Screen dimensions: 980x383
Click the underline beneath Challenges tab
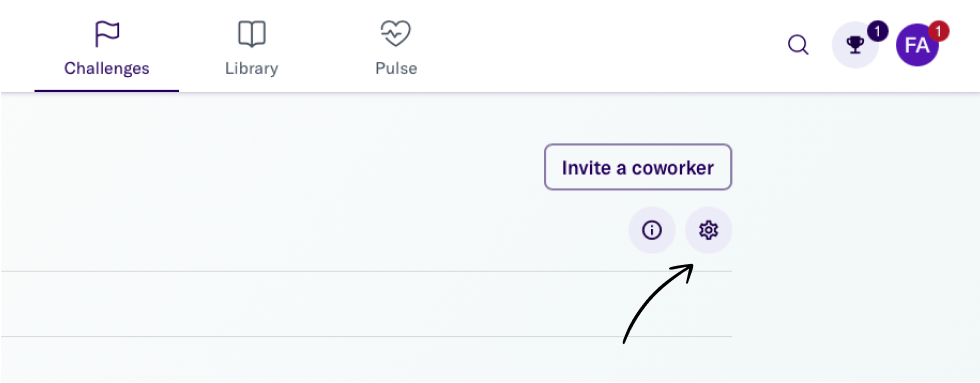pos(107,91)
